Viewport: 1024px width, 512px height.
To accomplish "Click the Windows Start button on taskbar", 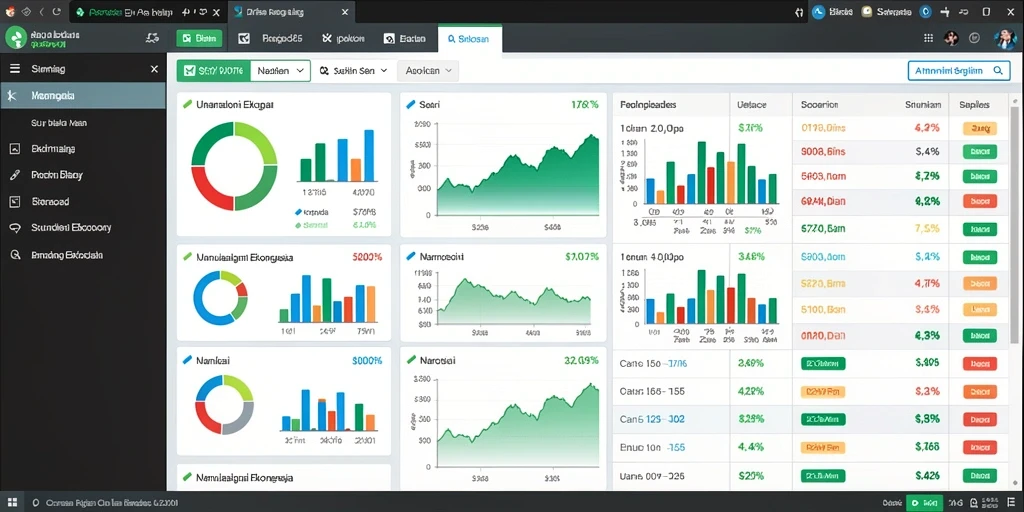I will [x=12, y=503].
